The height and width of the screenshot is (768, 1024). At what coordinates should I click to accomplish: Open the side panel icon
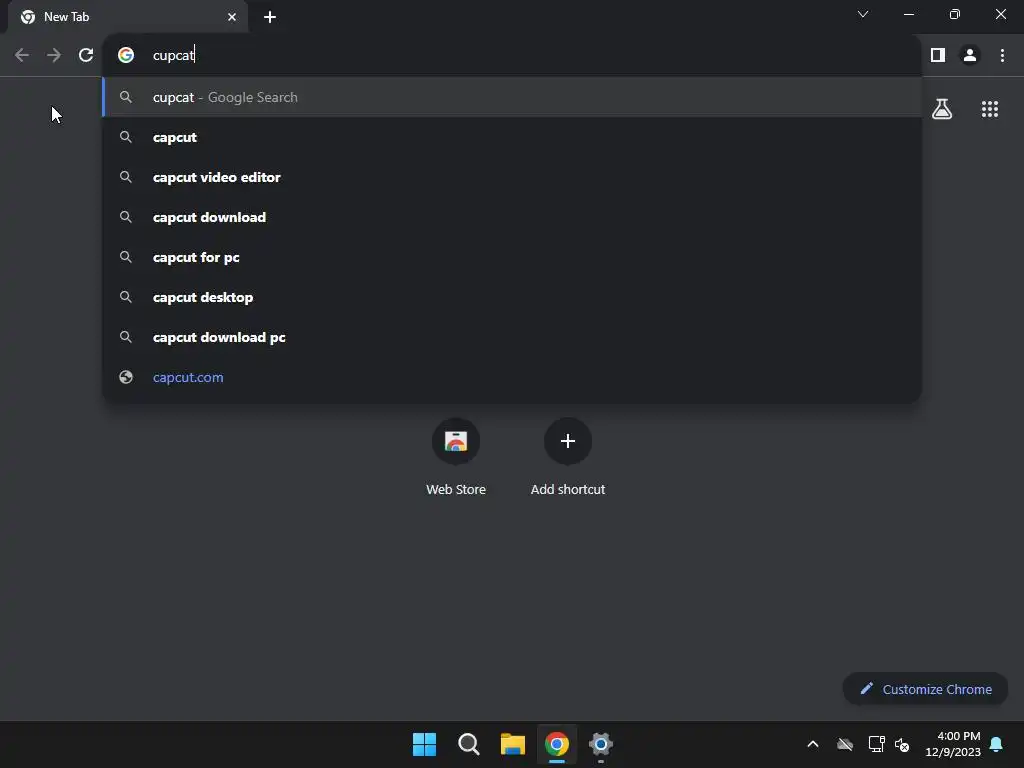click(938, 56)
